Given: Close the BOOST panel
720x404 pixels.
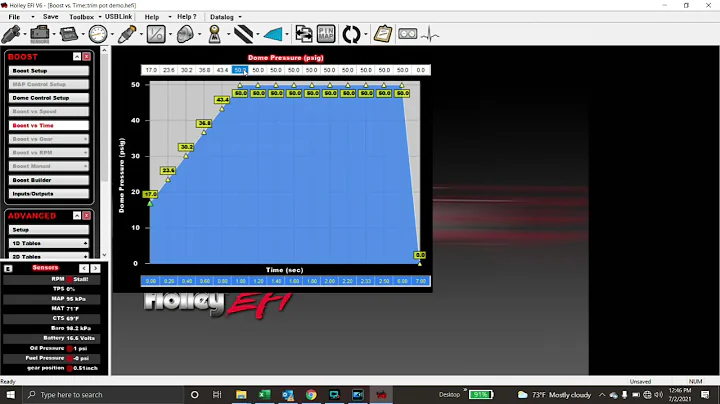Looking at the screenshot, I should click(86, 56).
